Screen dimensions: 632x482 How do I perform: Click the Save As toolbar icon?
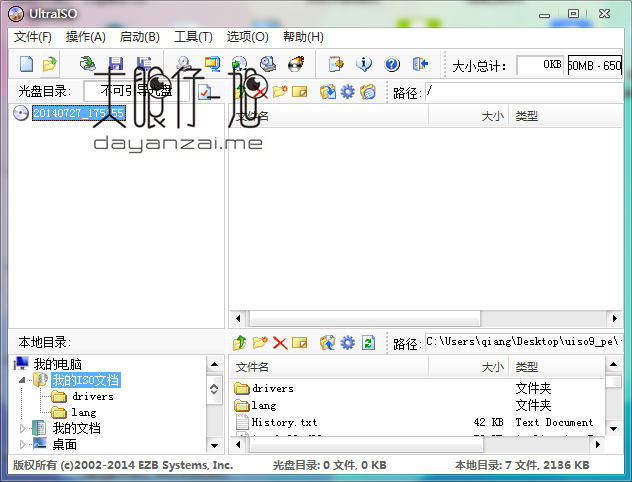[143, 64]
